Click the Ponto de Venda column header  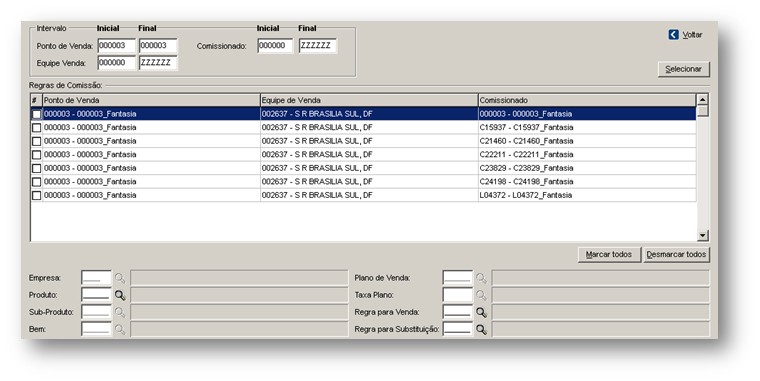click(x=151, y=100)
